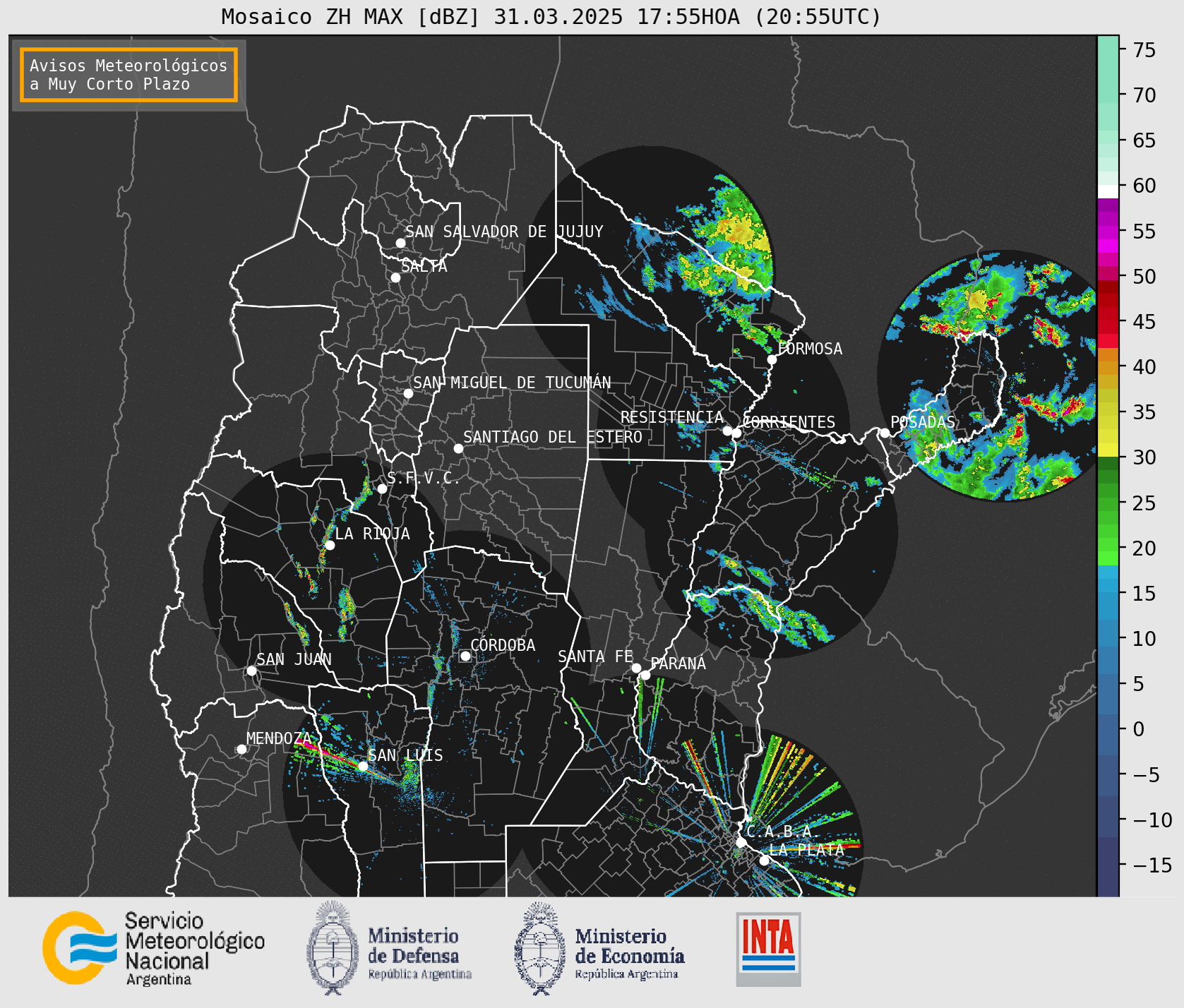Screen dimensions: 1184x1008
Task: Select the PARANA city label
Action: (x=678, y=664)
